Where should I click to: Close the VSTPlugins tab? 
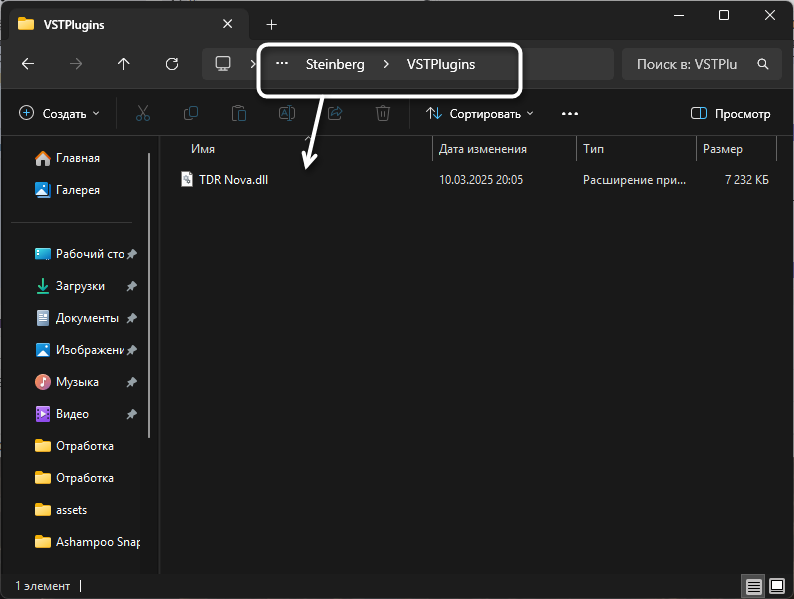(x=228, y=24)
